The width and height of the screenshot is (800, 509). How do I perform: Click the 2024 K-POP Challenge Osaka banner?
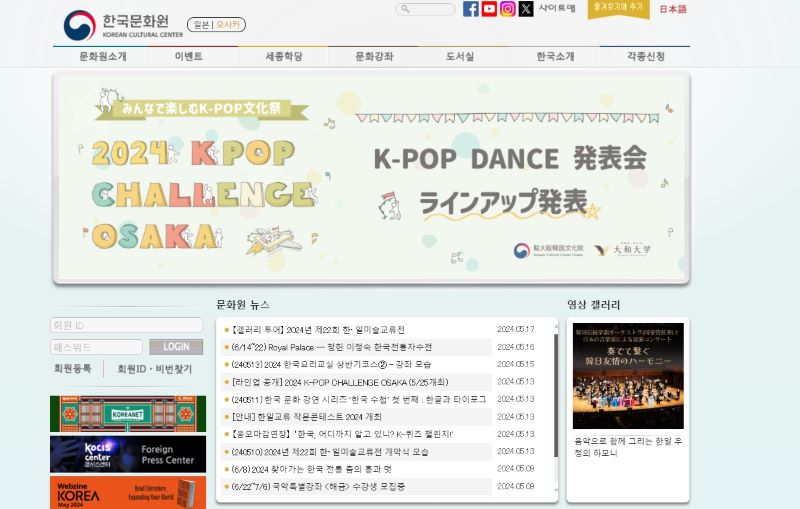click(x=371, y=177)
